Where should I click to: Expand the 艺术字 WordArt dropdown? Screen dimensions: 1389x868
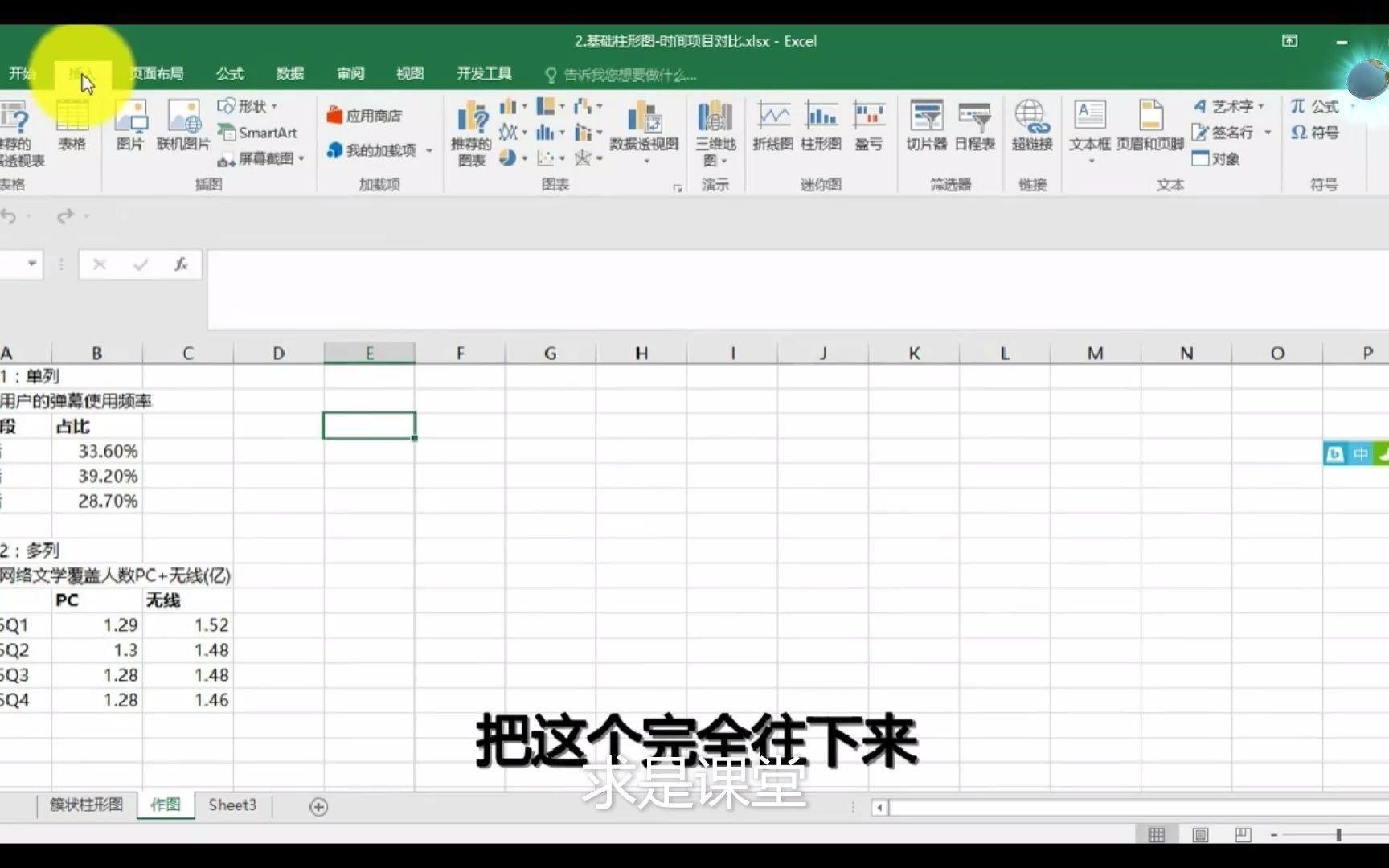coord(1260,106)
